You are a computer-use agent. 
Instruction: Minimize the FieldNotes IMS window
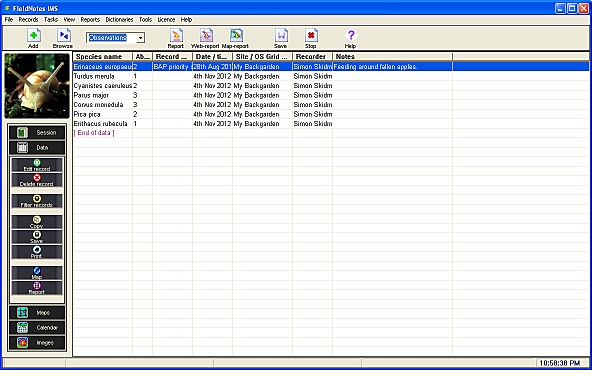(x=560, y=8)
